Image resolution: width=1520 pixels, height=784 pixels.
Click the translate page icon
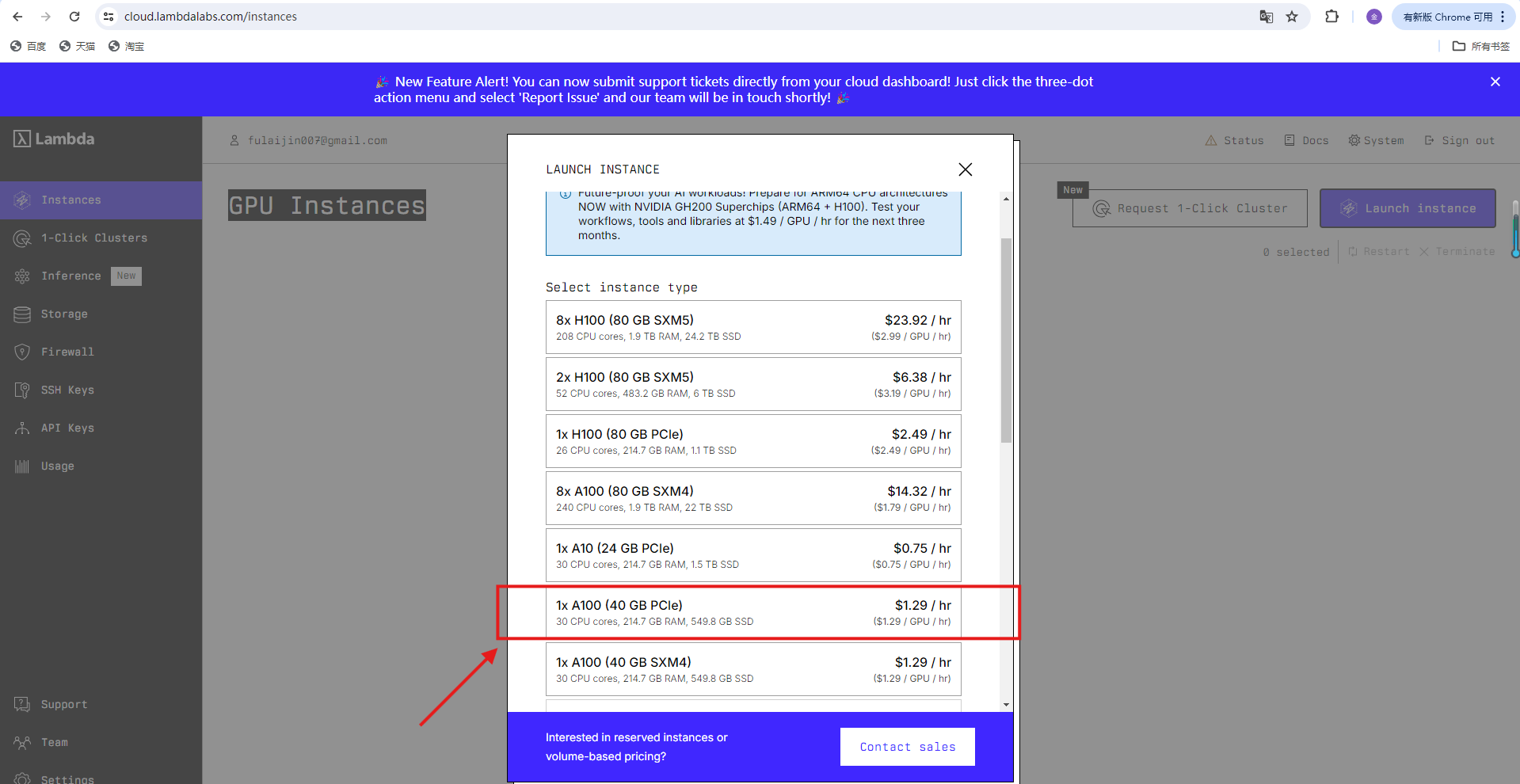pyautogui.click(x=1267, y=17)
